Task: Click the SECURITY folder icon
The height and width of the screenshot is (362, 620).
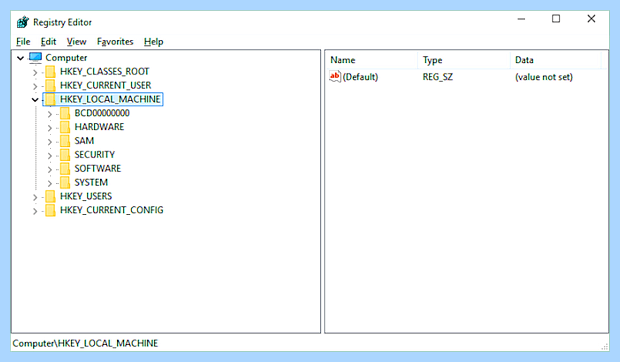Action: click(65, 155)
